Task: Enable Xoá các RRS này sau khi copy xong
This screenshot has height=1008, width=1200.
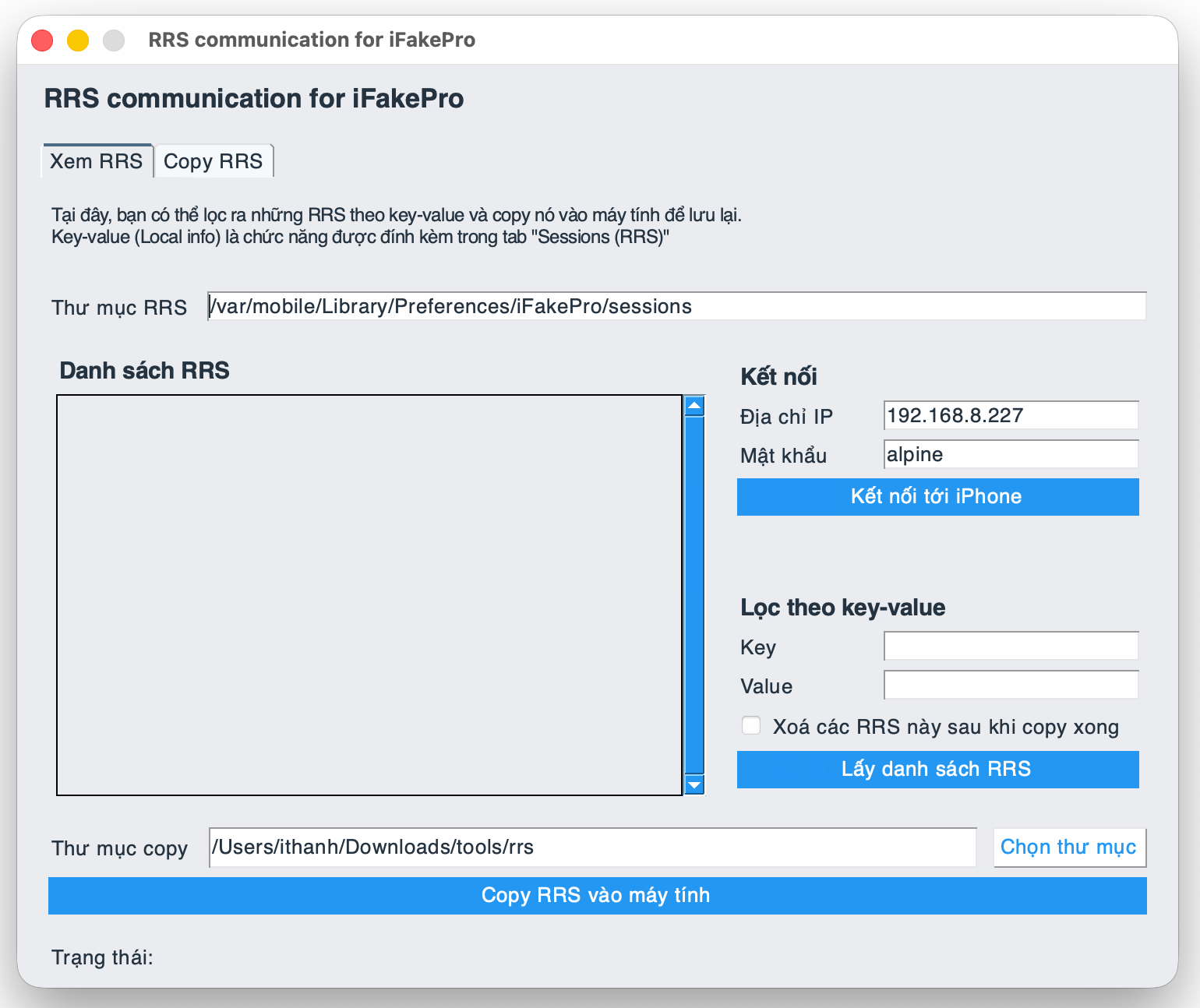Action: pos(751,726)
